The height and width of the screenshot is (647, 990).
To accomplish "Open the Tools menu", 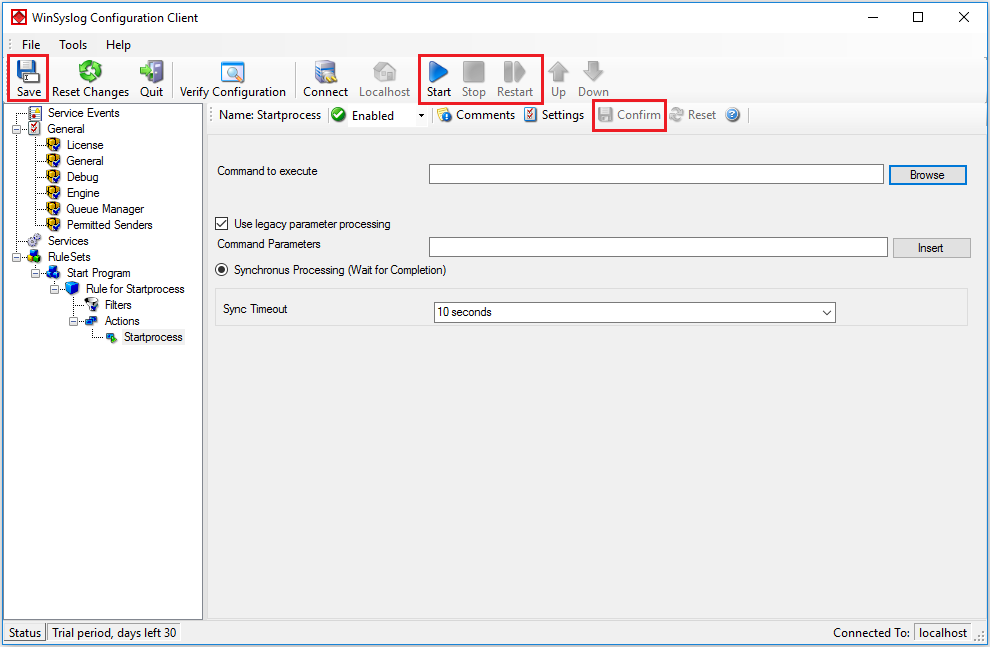I will (x=73, y=45).
